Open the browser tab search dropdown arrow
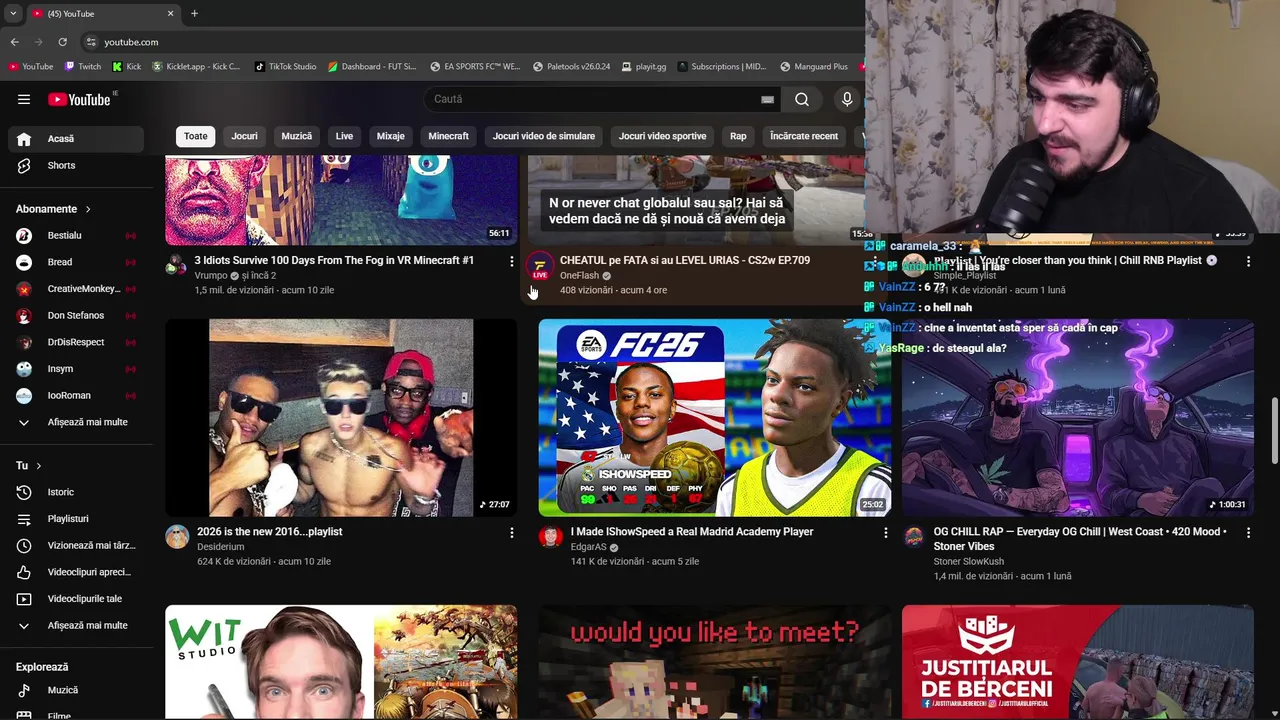1280x720 pixels. (x=13, y=13)
